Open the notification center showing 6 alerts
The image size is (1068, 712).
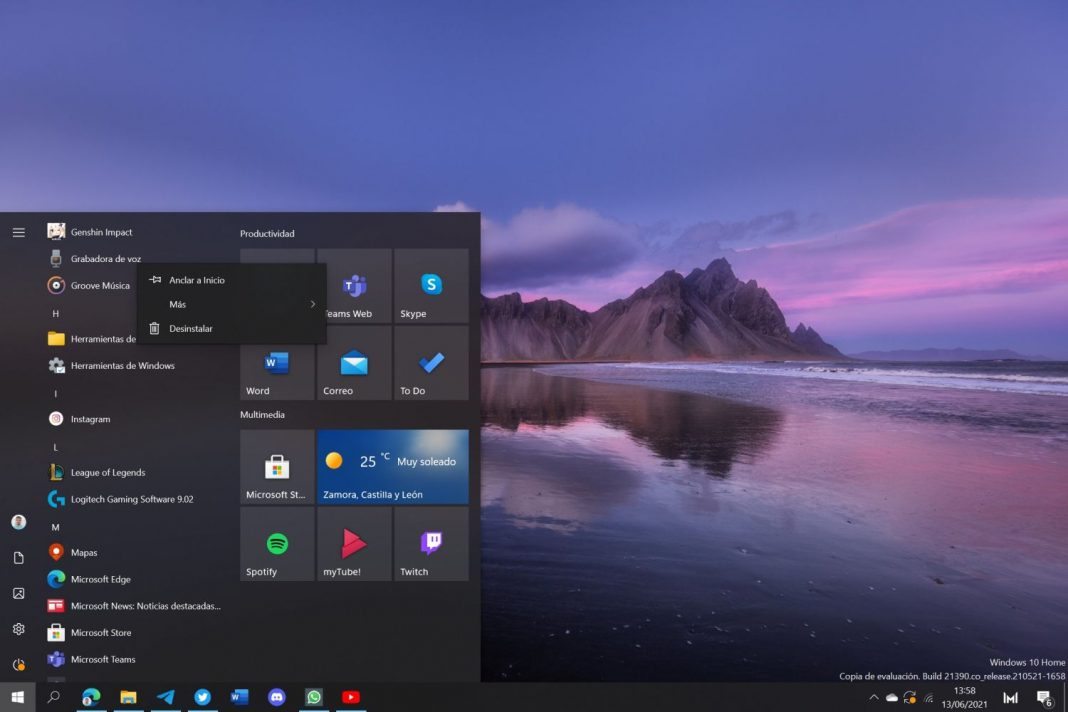click(1046, 697)
